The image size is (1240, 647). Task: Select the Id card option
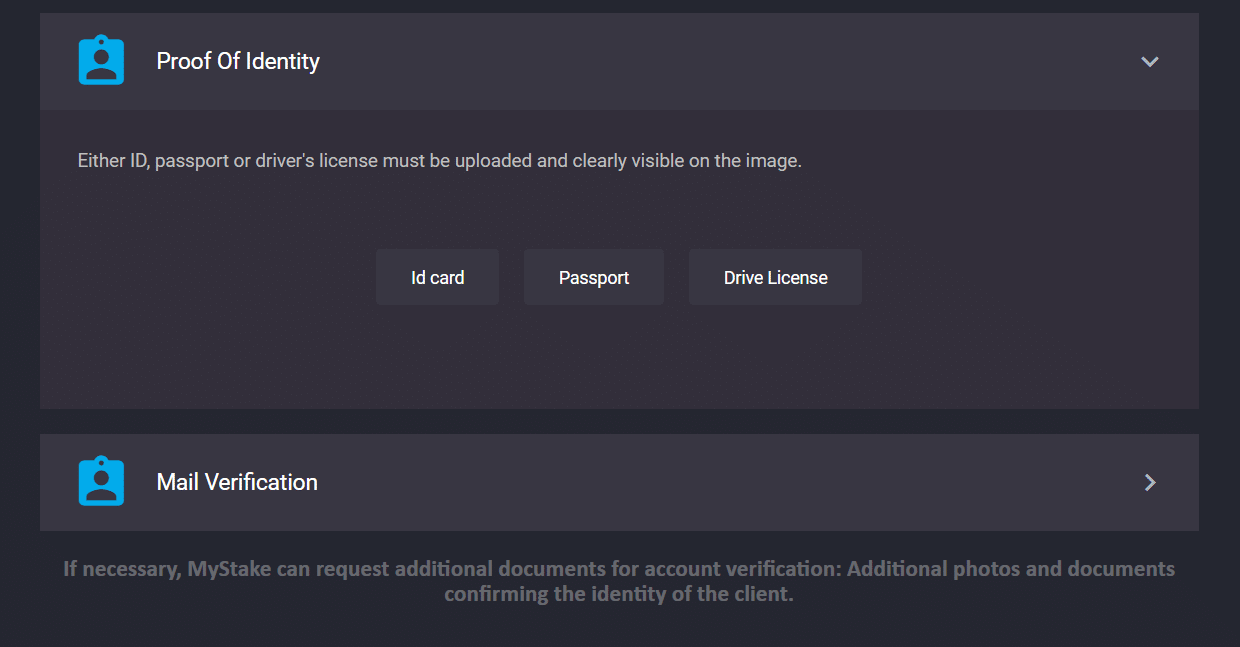(x=437, y=277)
